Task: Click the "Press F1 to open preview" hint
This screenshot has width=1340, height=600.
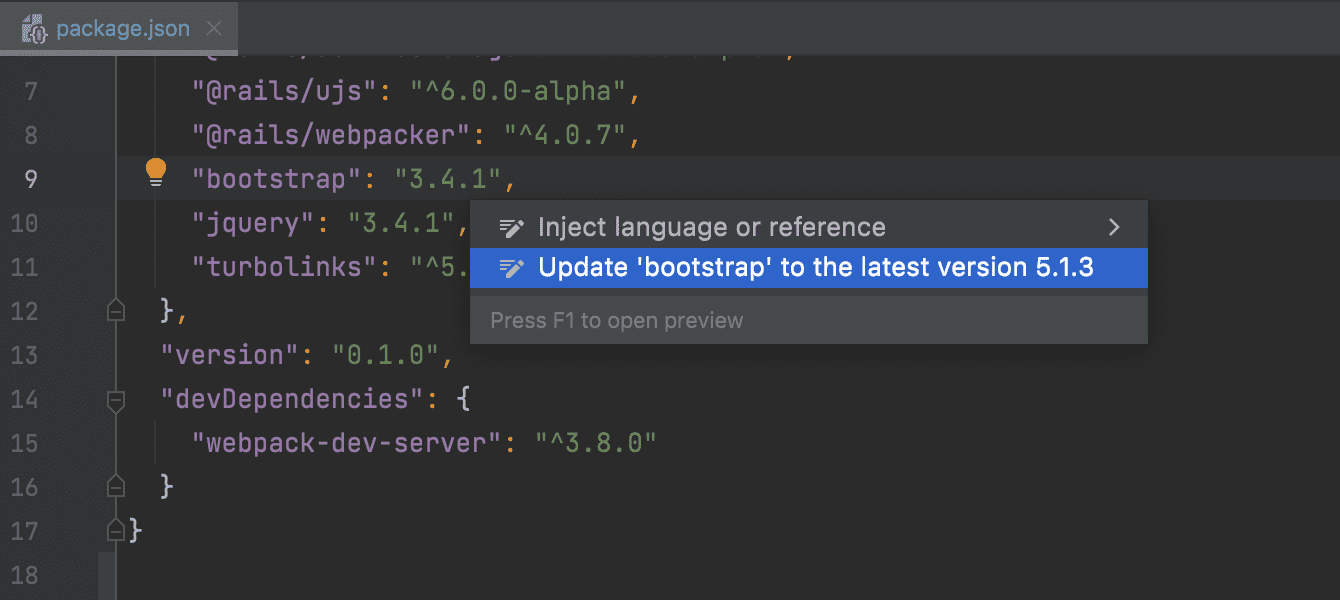Action: pos(617,321)
